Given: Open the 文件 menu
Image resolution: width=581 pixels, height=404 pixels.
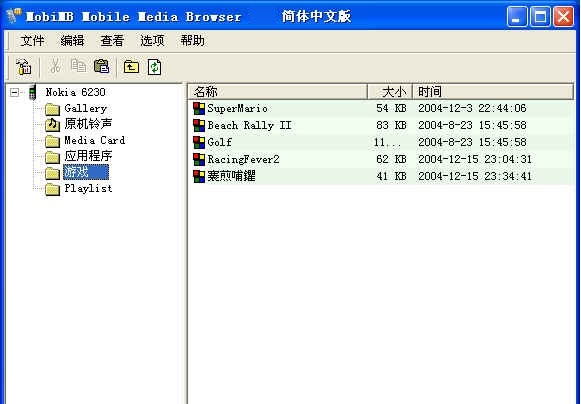Looking at the screenshot, I should (32, 41).
